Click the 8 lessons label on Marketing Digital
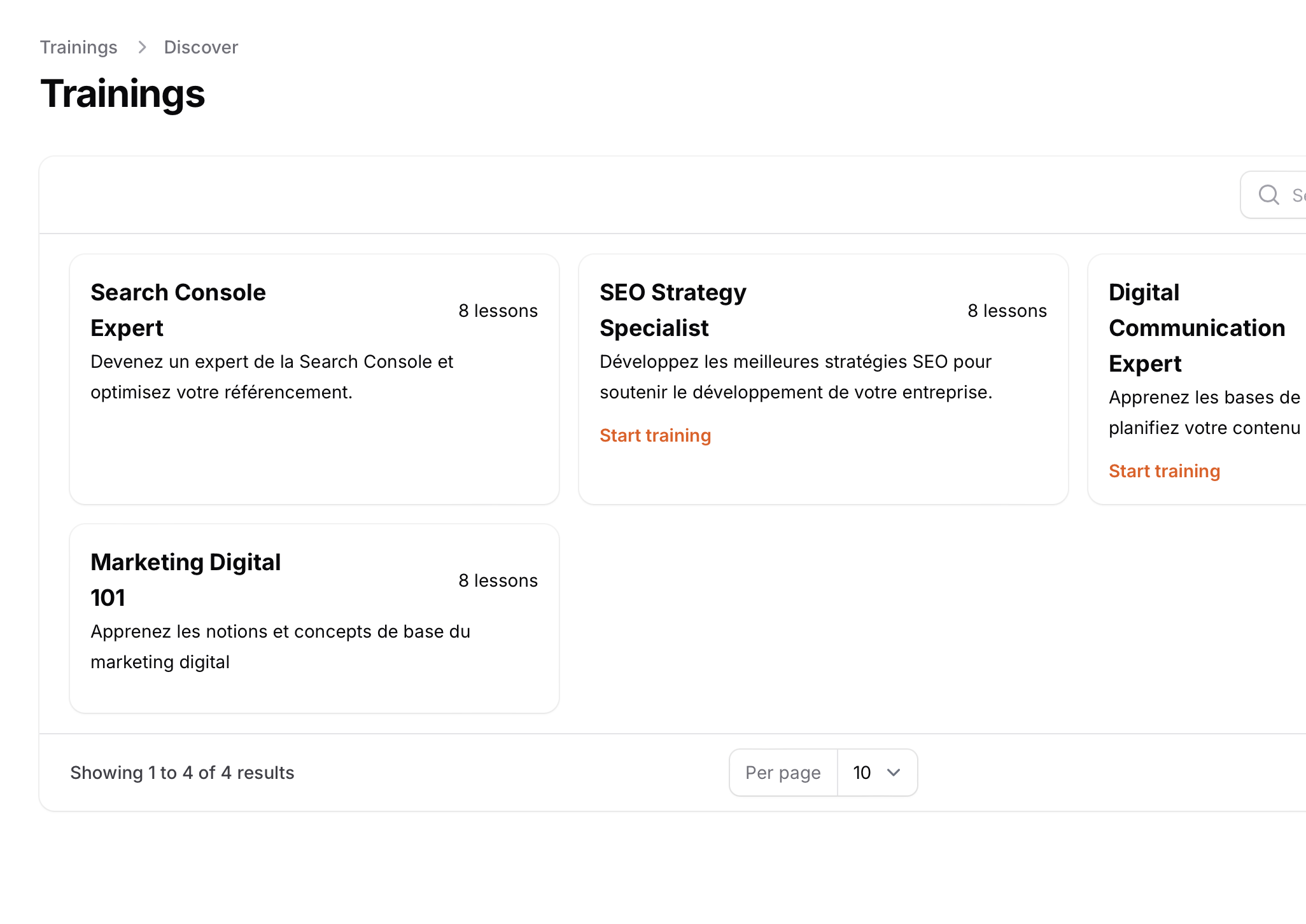 pyautogui.click(x=498, y=580)
